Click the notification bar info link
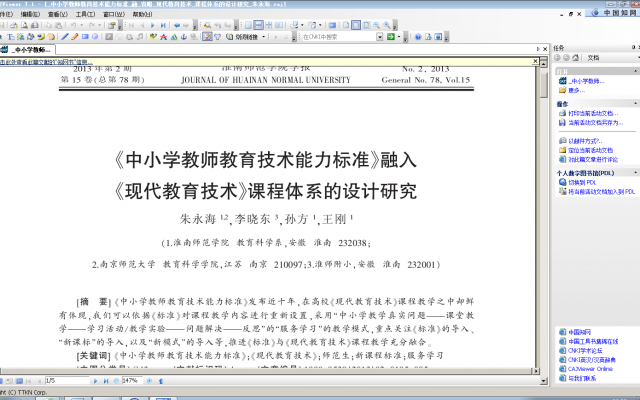The height and width of the screenshot is (400, 640). [46, 62]
